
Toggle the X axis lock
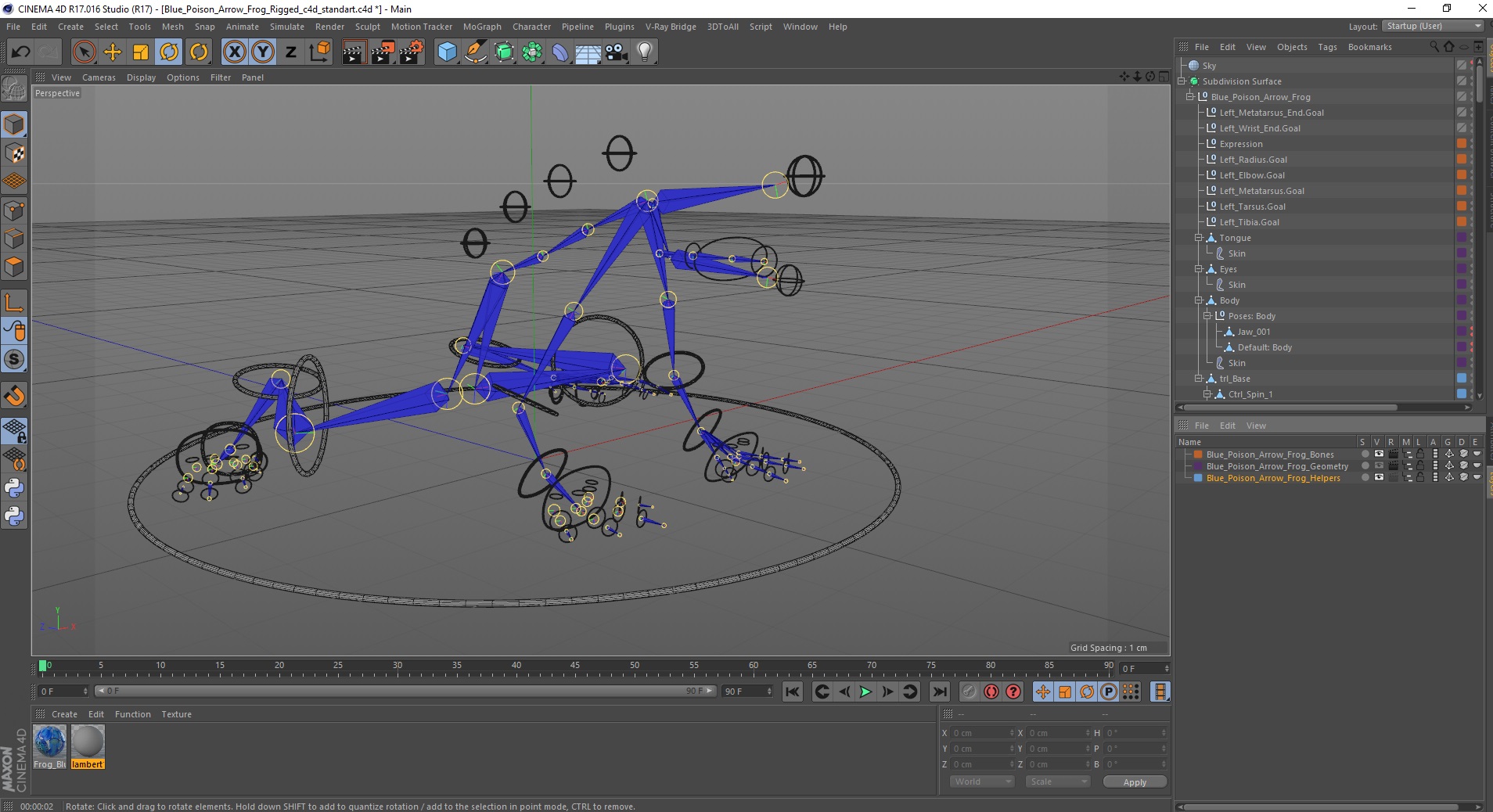(x=234, y=52)
